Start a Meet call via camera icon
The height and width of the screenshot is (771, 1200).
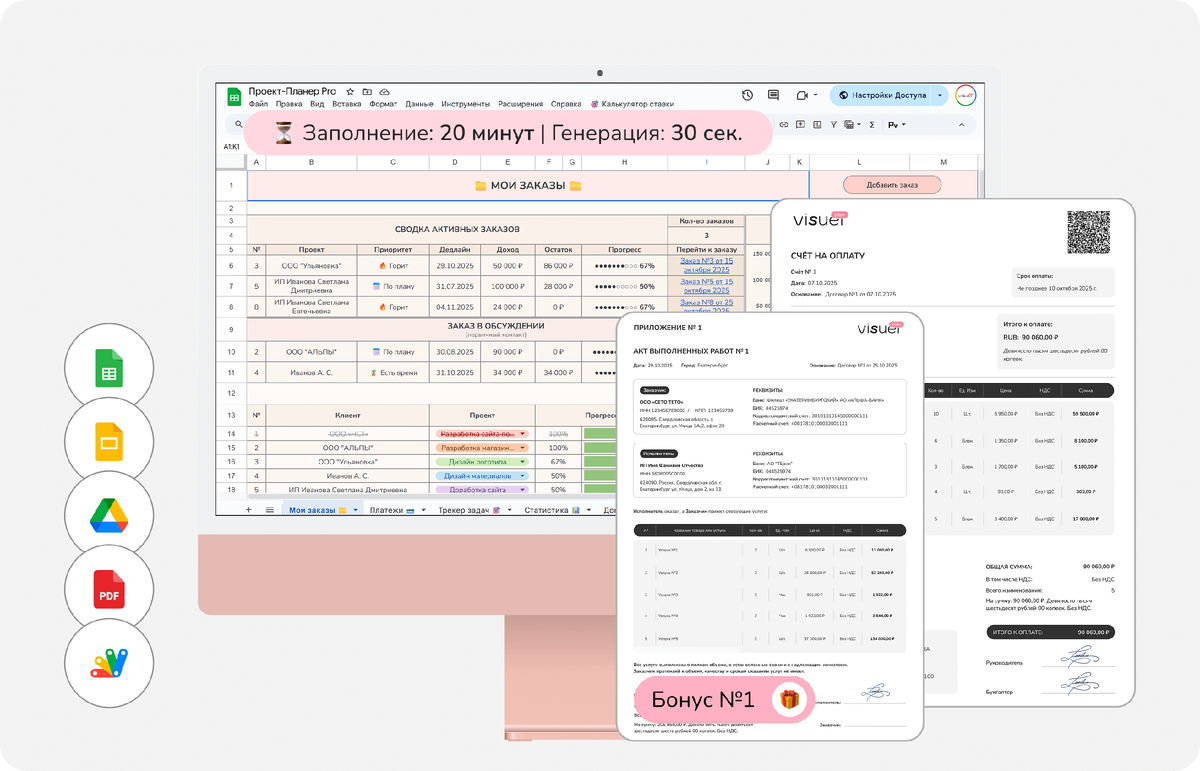[x=801, y=95]
